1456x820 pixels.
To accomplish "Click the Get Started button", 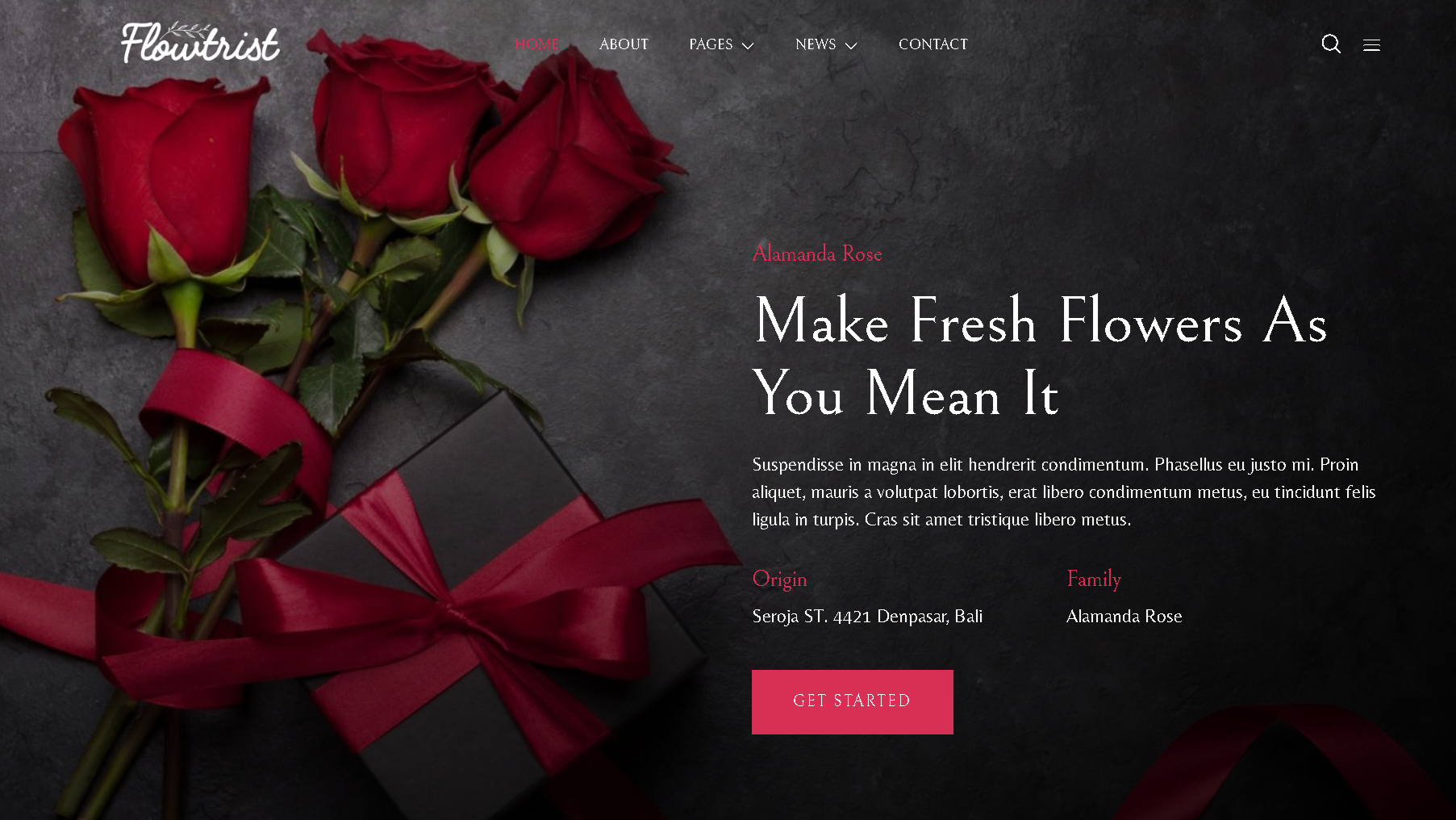I will (853, 702).
